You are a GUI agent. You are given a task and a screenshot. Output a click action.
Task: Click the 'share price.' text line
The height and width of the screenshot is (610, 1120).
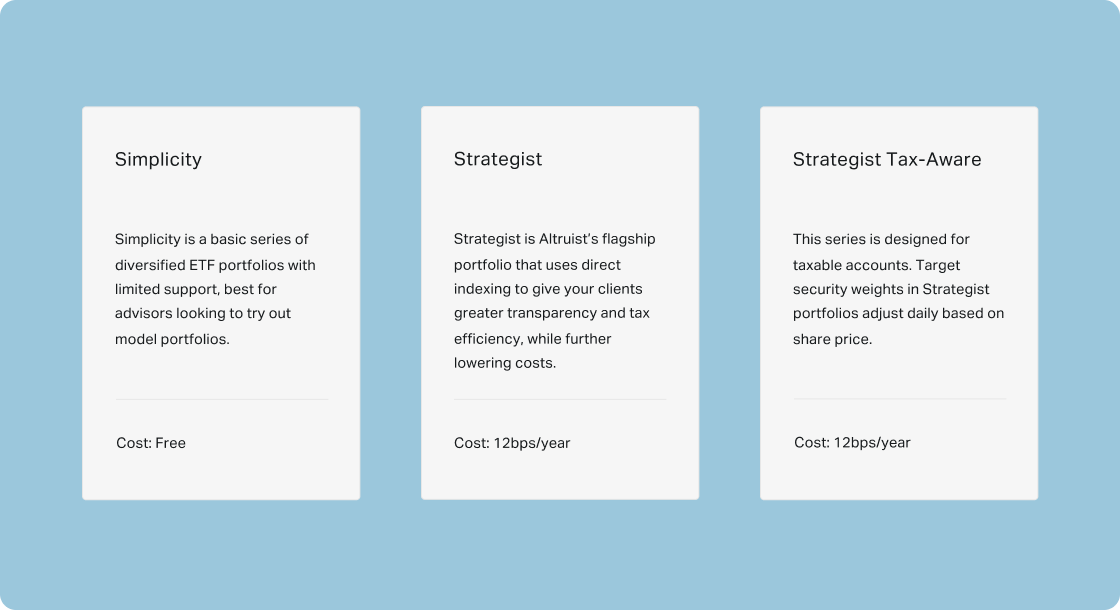pyautogui.click(x=832, y=339)
